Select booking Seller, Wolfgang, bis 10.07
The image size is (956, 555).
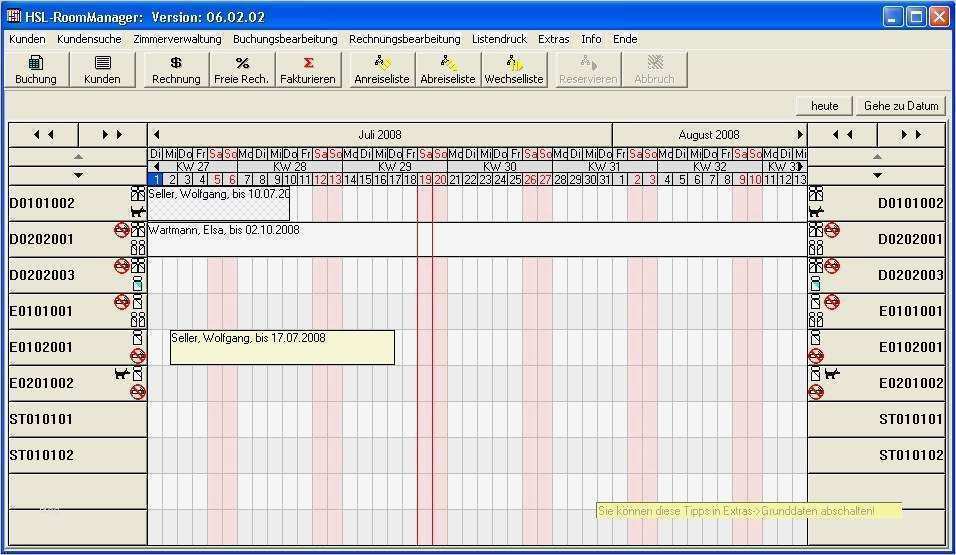[x=219, y=204]
